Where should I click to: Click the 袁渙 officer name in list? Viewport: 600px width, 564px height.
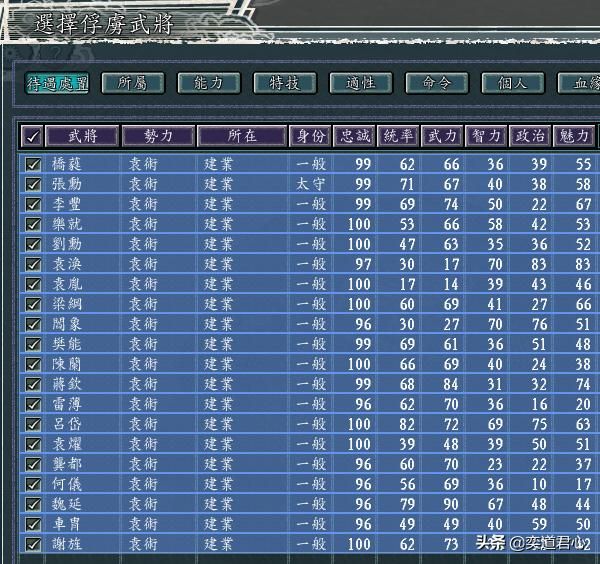tap(68, 264)
